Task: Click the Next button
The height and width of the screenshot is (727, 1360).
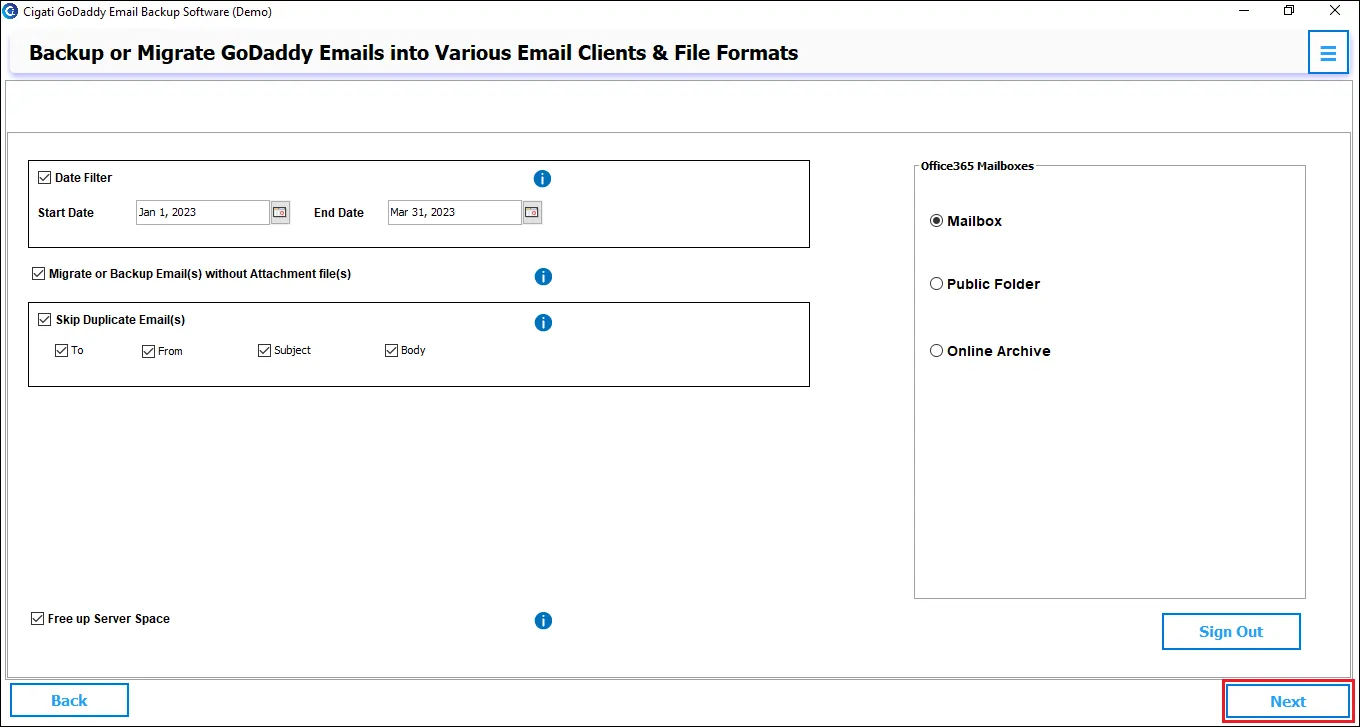Action: (x=1288, y=702)
